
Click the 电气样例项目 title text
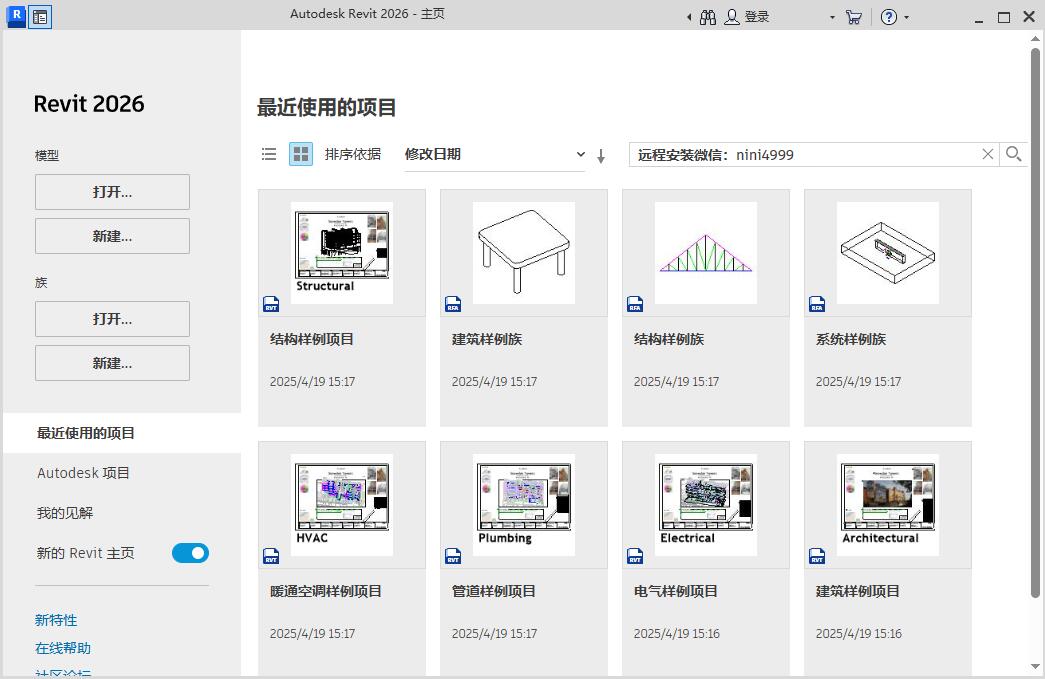675,591
